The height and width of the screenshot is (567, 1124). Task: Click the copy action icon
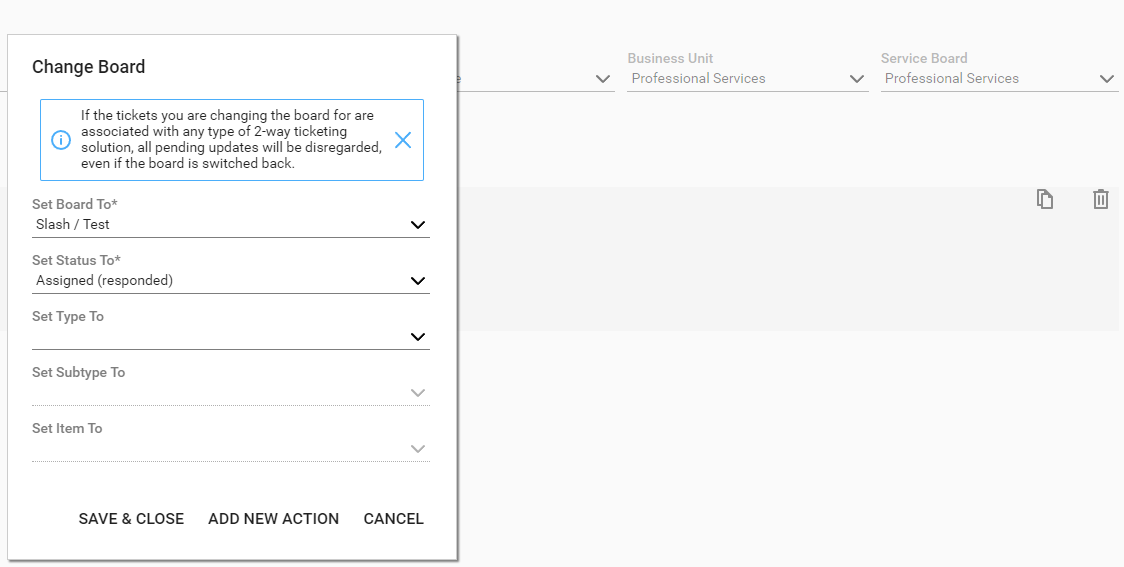pos(1045,199)
